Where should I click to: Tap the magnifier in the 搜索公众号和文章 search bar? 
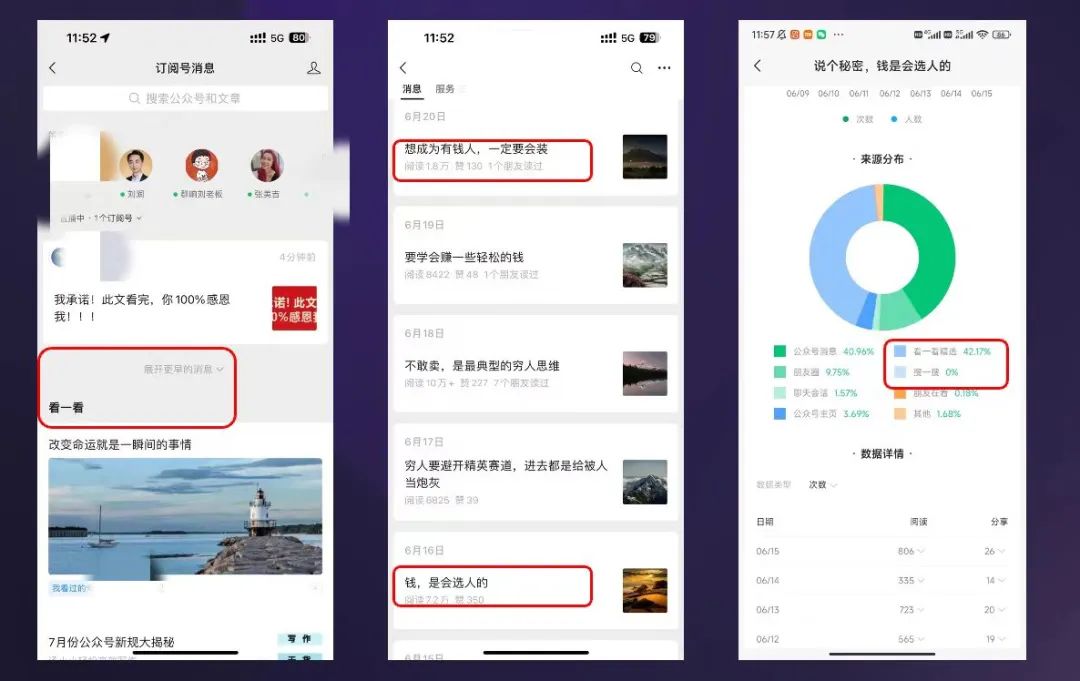coord(135,98)
